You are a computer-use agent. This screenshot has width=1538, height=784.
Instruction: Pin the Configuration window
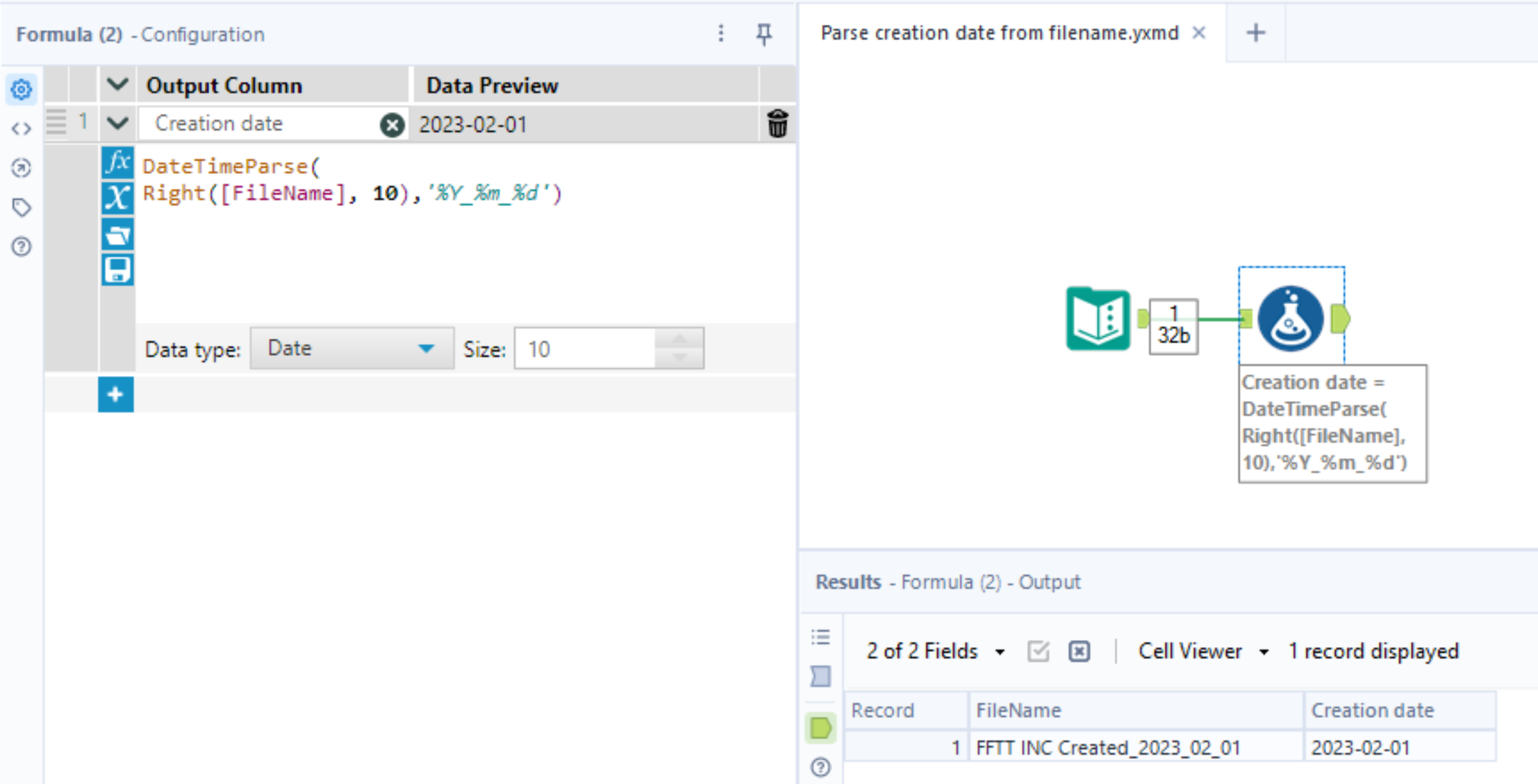[764, 34]
